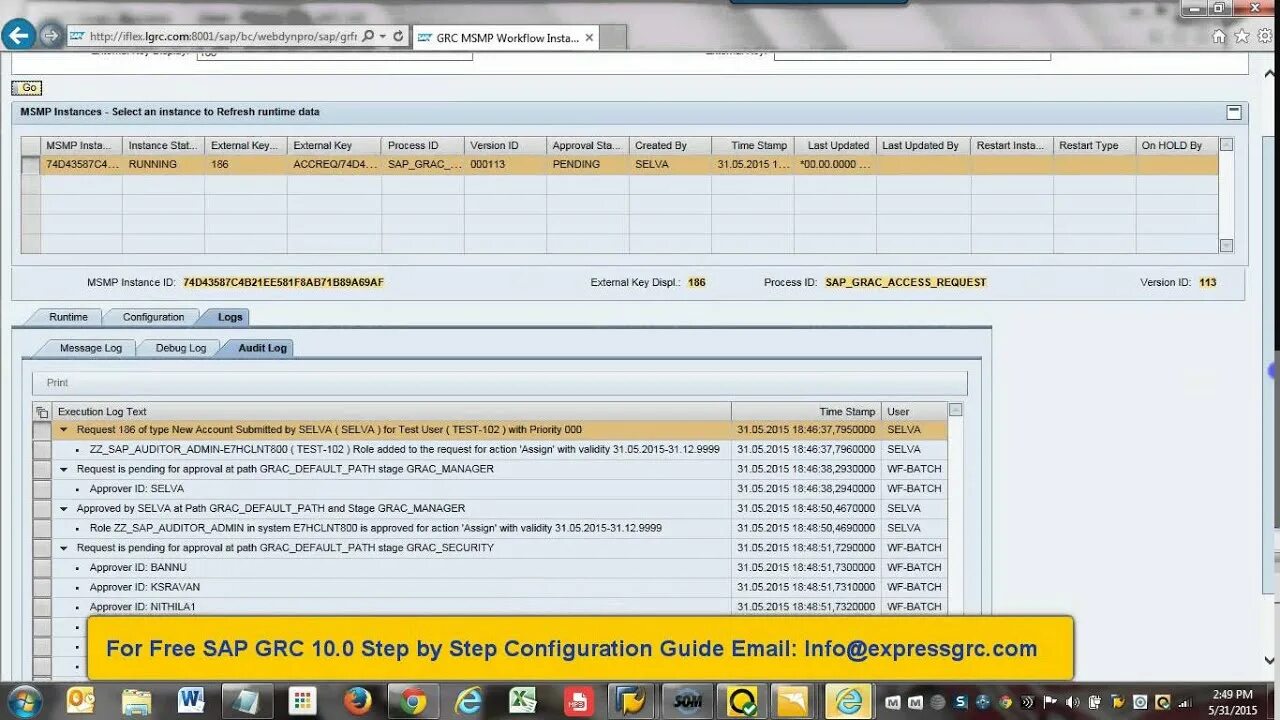
Task: Open Microsoft Word from the taskbar
Action: [x=191, y=701]
